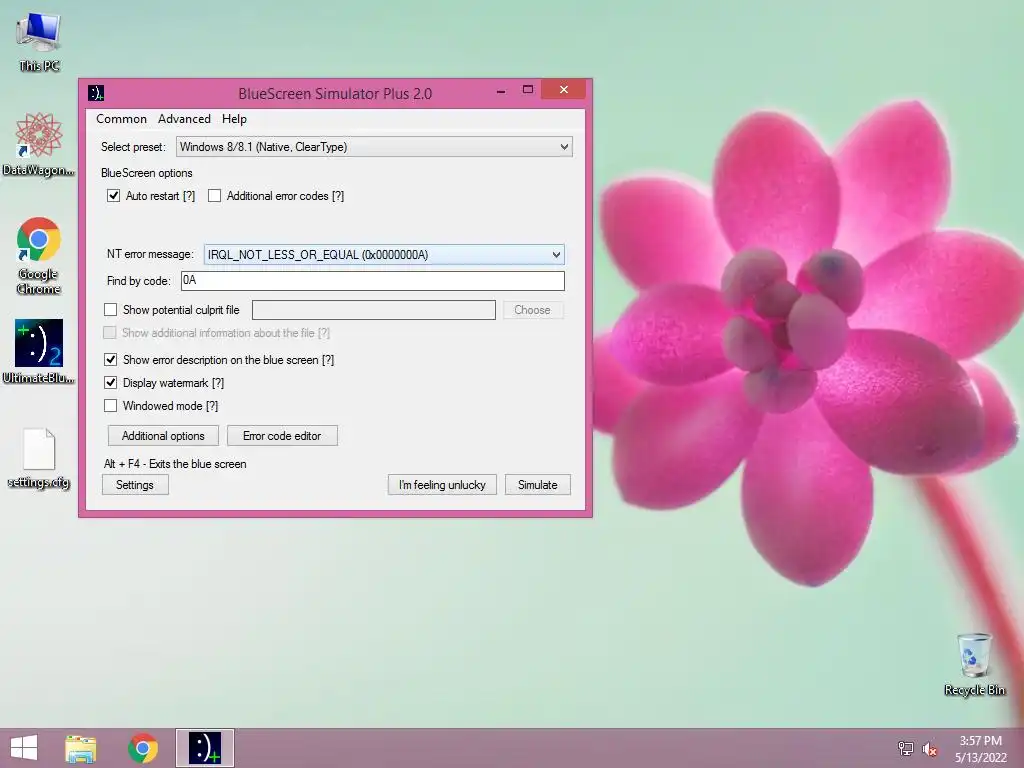1024x768 pixels.
Task: Open the Help menu
Action: [x=234, y=119]
